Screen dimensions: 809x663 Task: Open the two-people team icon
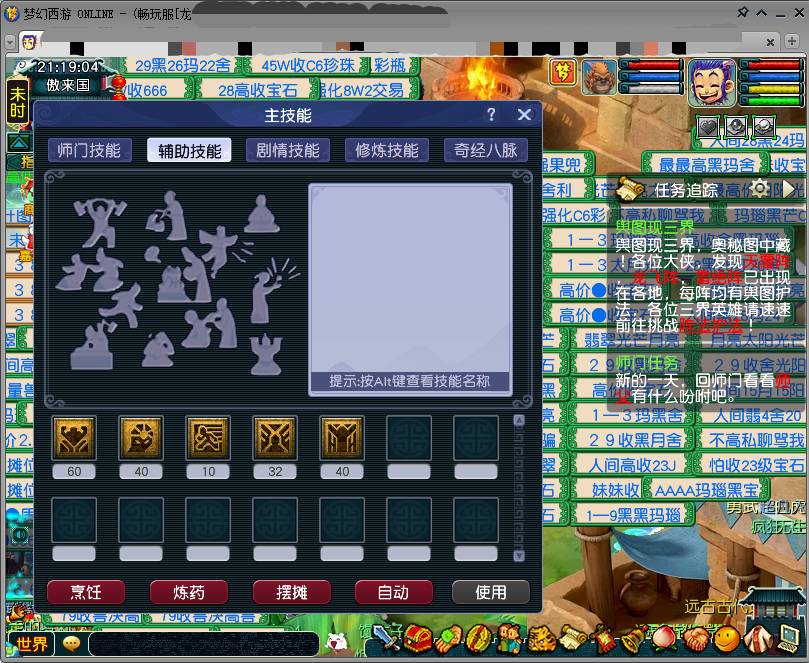[508, 640]
